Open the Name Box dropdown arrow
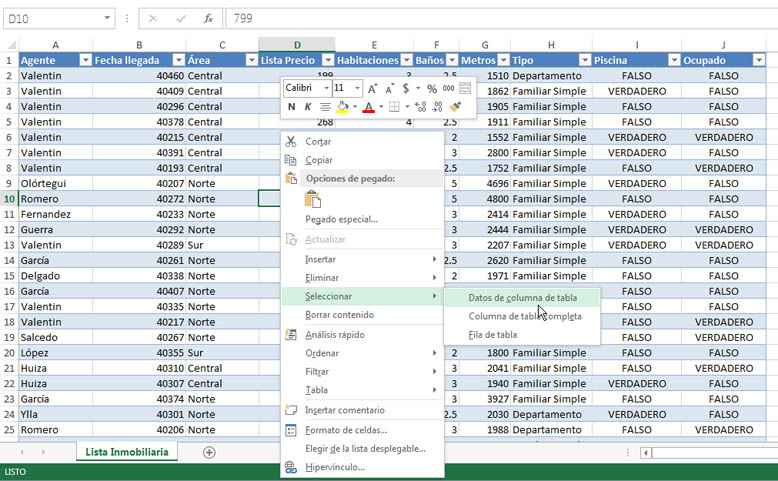 coord(107,18)
